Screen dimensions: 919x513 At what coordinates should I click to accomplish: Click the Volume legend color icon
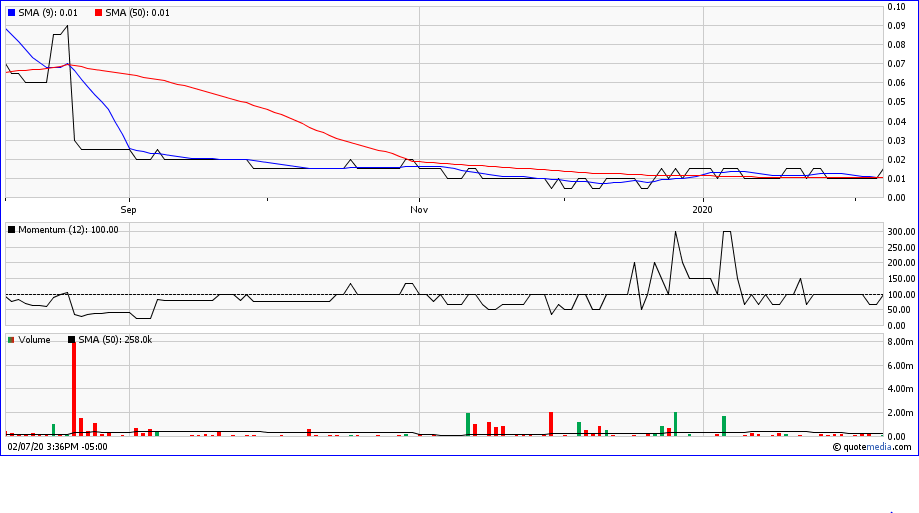click(x=11, y=340)
